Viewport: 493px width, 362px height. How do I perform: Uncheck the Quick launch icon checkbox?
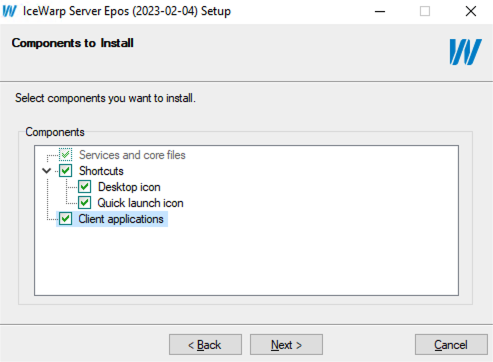coord(84,203)
